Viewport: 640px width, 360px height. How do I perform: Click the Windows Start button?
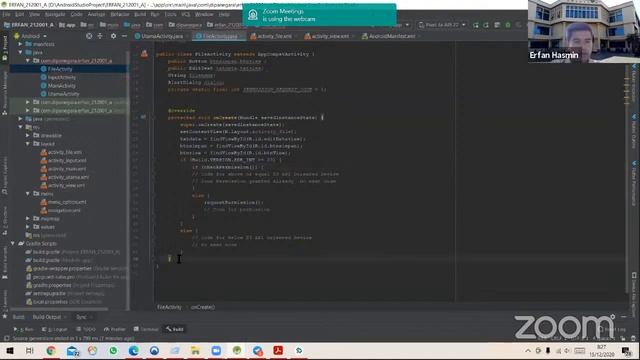click(10, 351)
